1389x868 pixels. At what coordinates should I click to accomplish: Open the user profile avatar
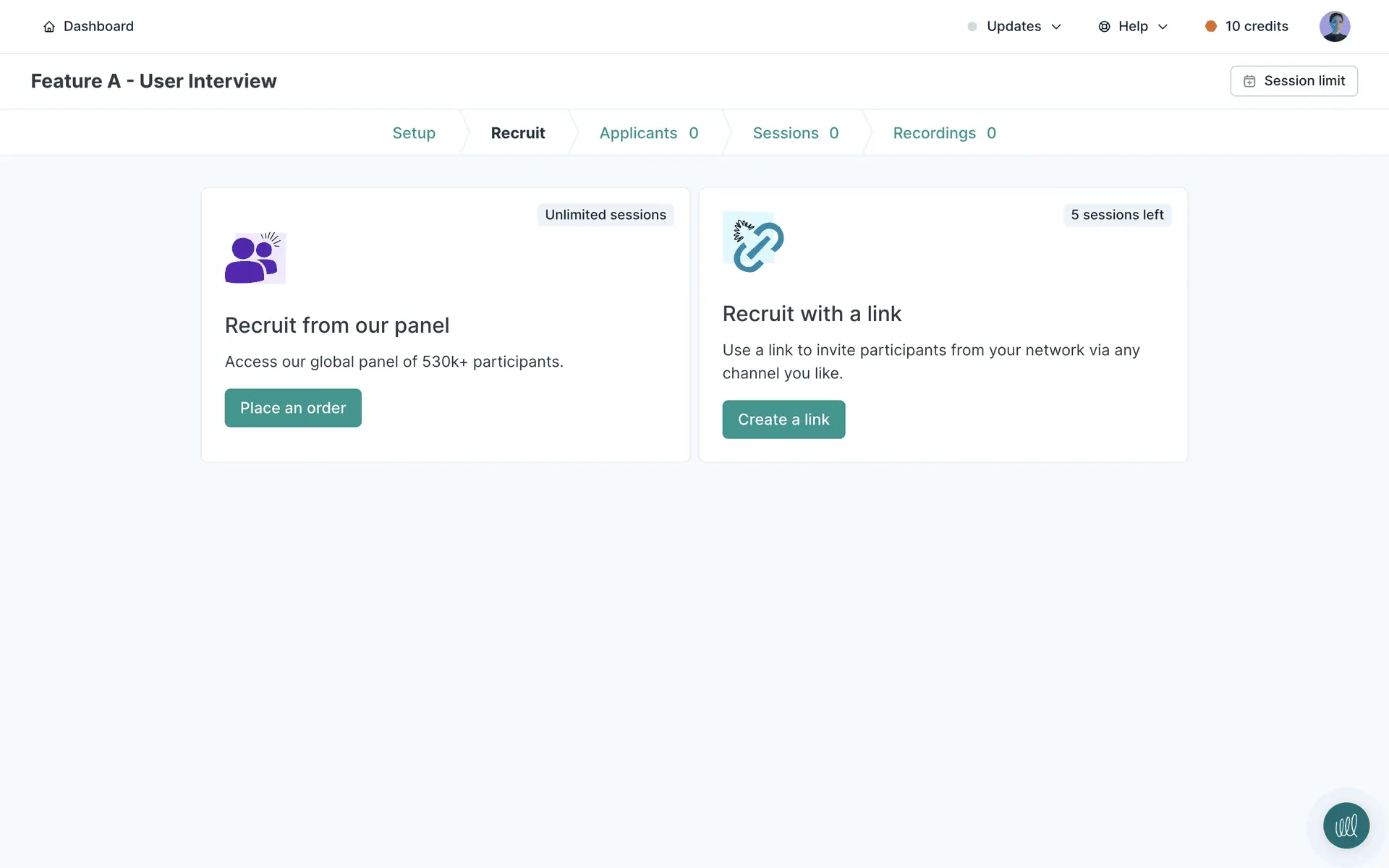pyautogui.click(x=1334, y=27)
